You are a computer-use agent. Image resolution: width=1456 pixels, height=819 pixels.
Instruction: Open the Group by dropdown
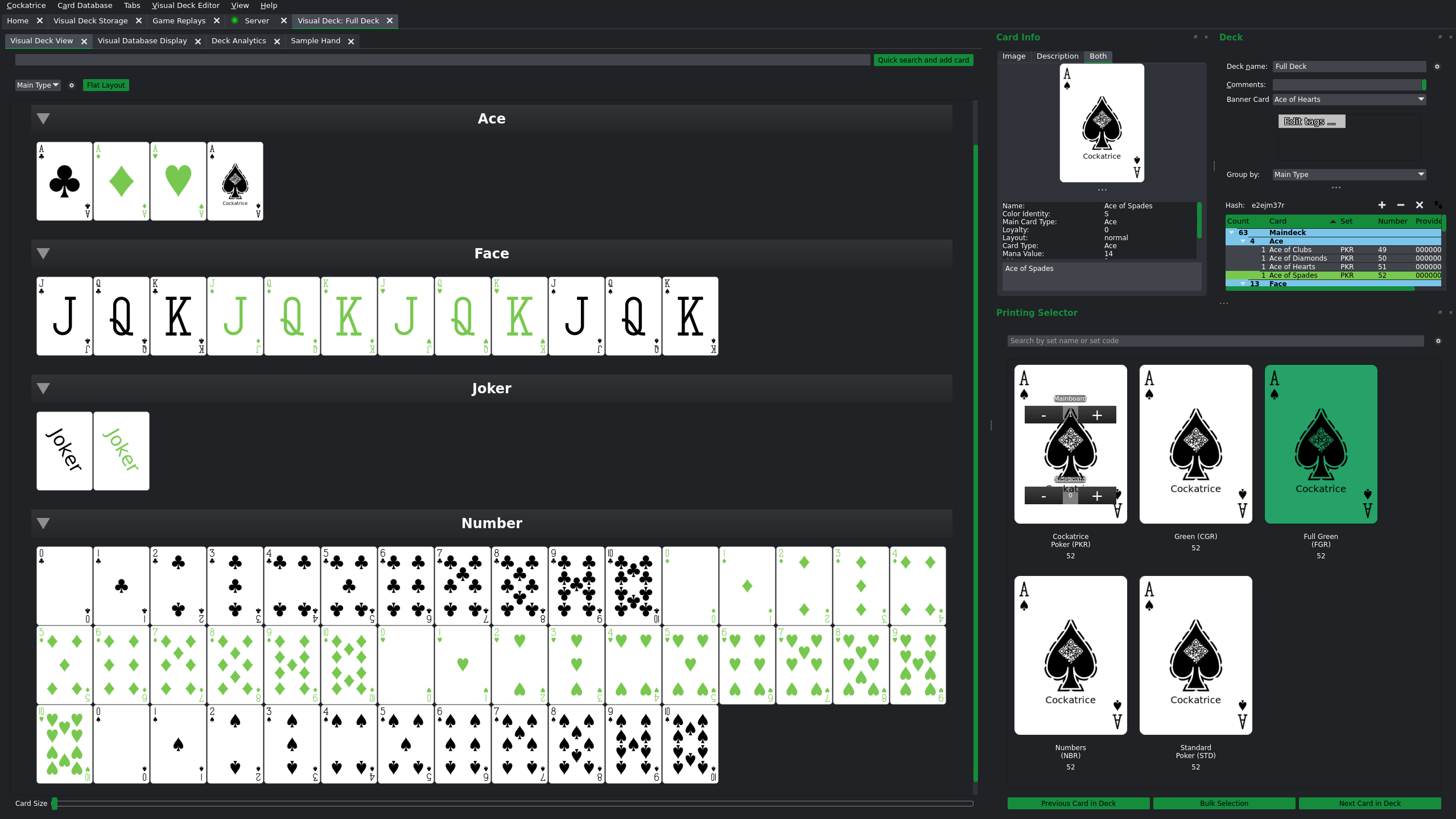click(x=1349, y=175)
